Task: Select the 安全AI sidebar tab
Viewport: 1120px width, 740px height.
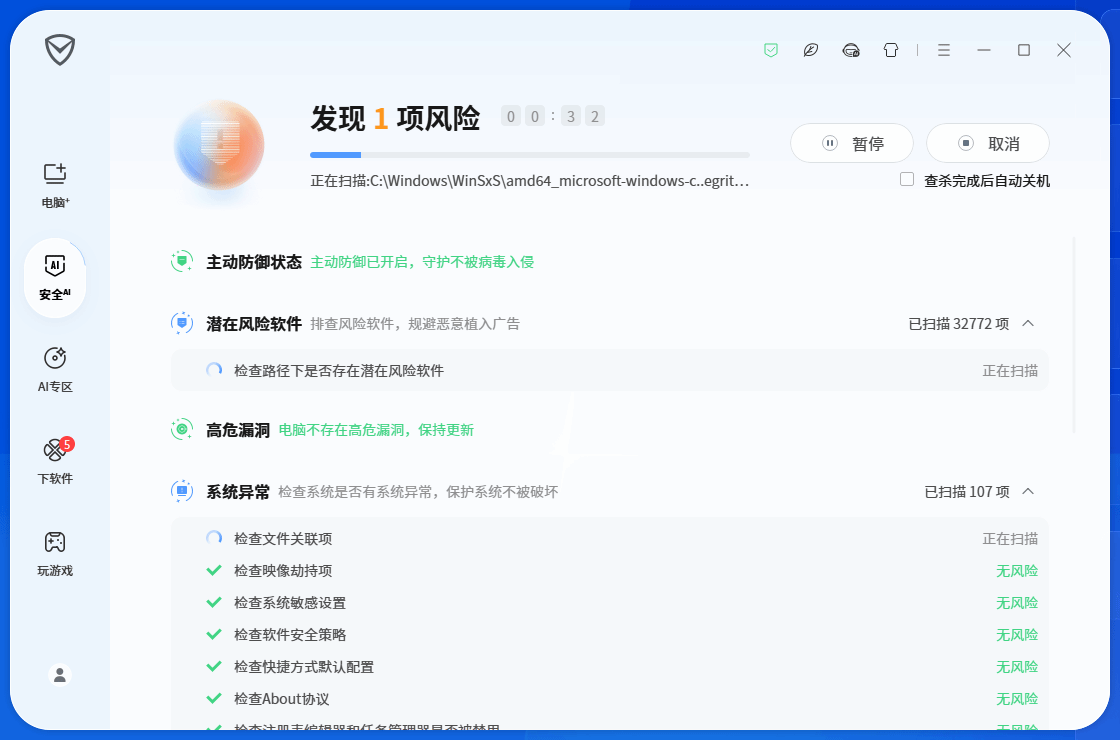Action: click(55, 278)
